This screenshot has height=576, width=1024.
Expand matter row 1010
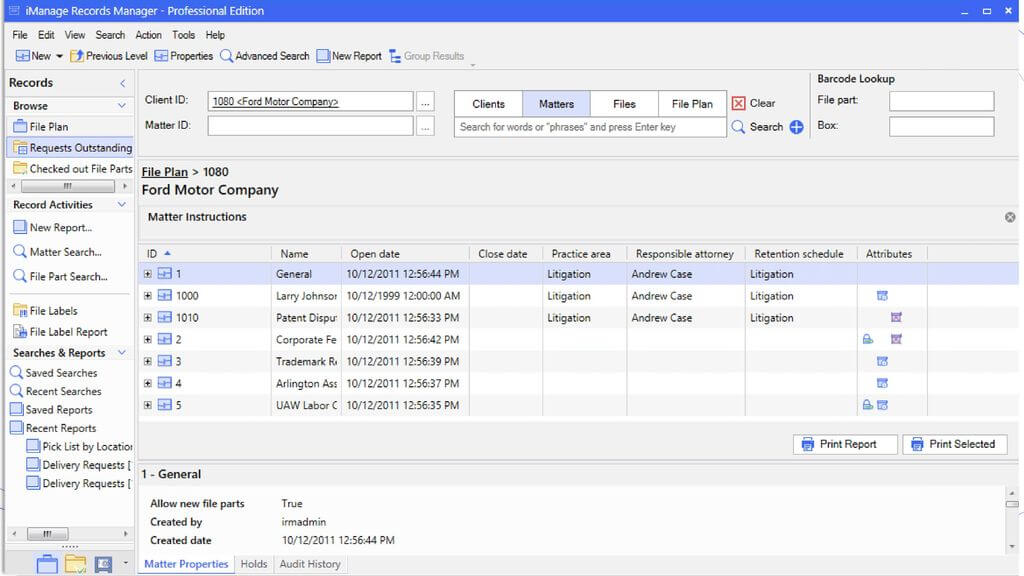point(148,317)
